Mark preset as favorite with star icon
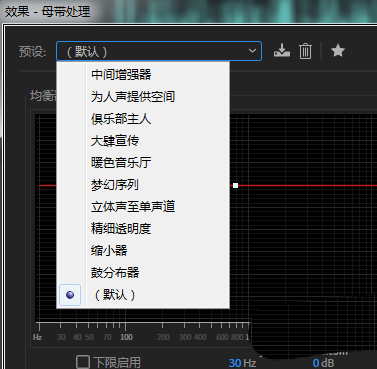The width and height of the screenshot is (377, 369). (338, 51)
